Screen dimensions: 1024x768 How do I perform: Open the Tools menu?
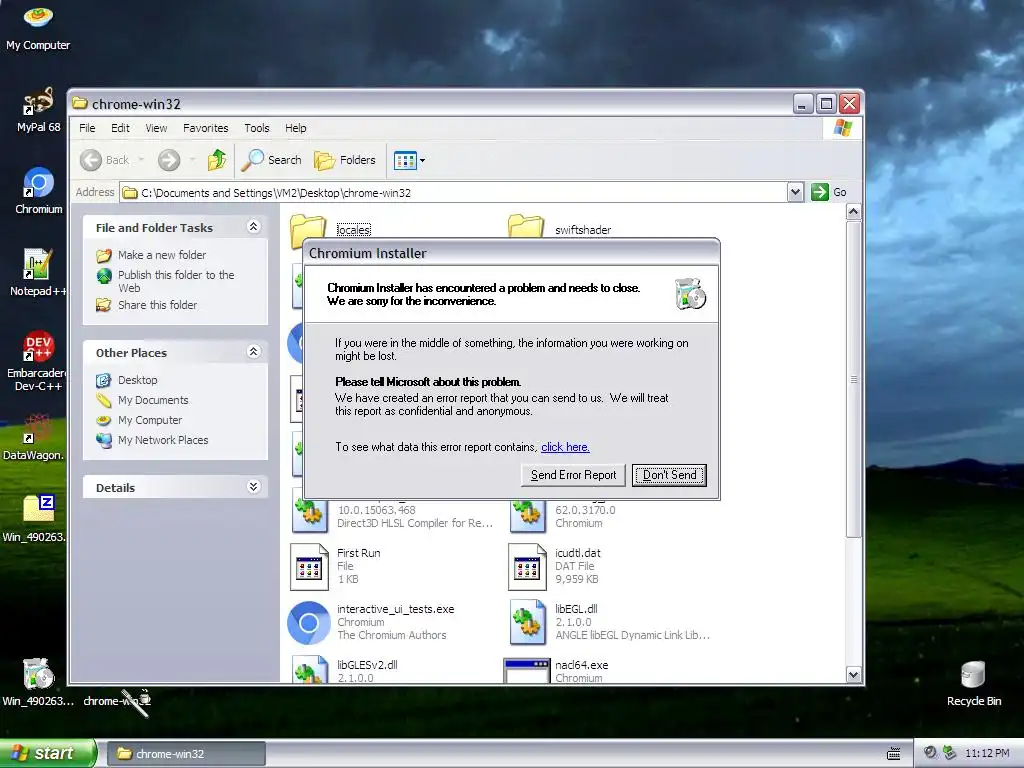pos(257,128)
